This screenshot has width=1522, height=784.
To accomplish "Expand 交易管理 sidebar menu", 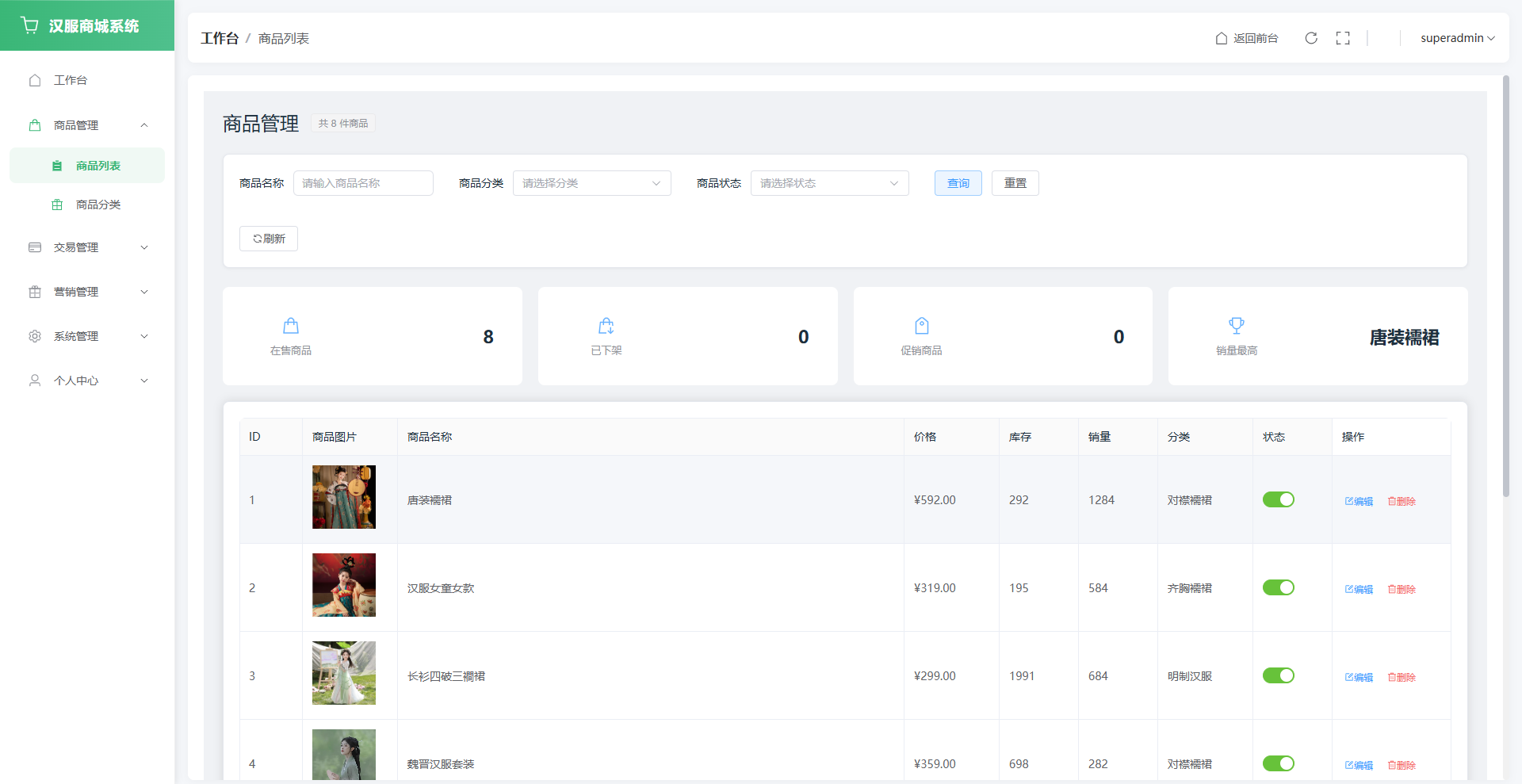I will 87,247.
